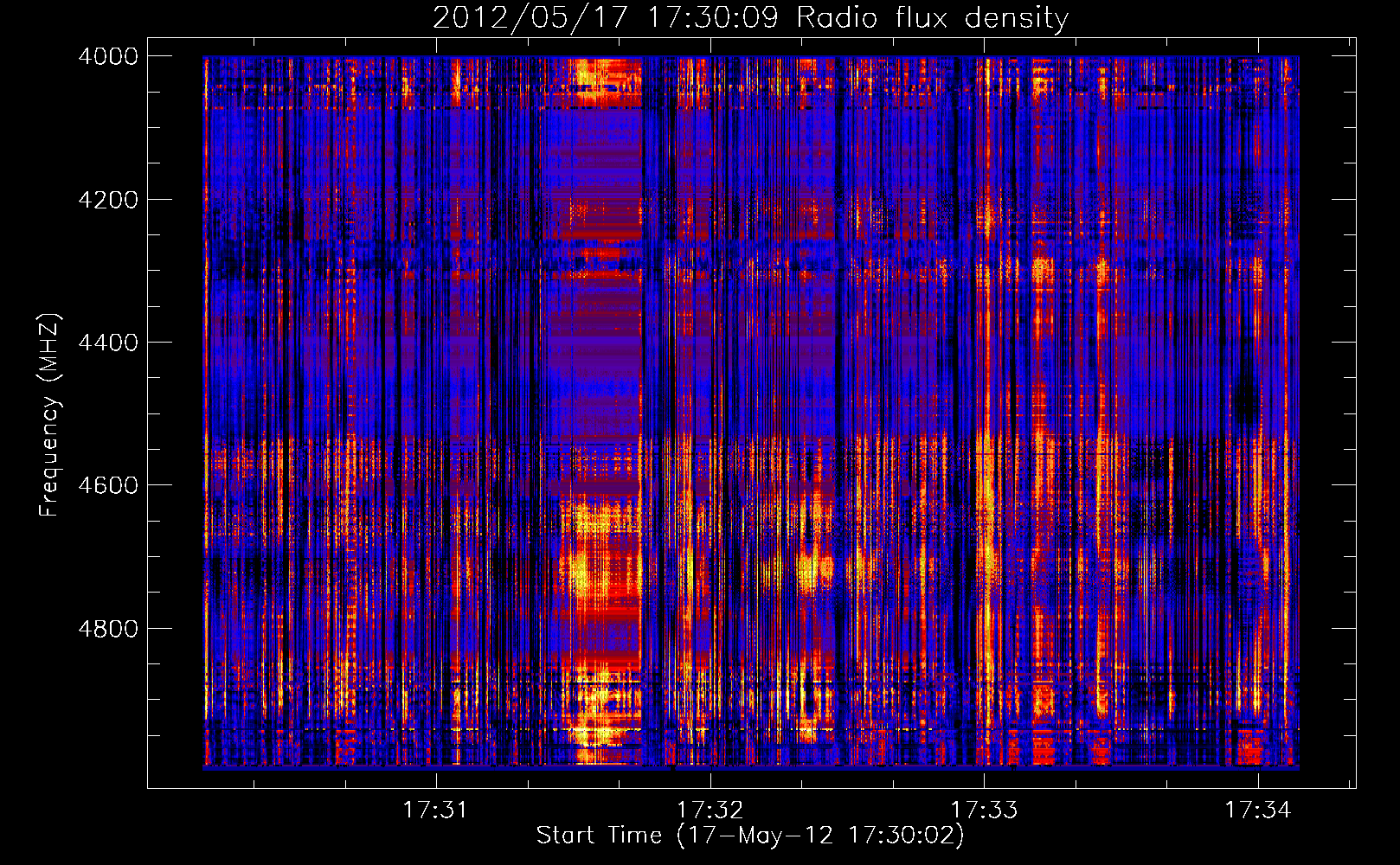Click the "Frequency (MHZ)" axis label
Screen dimensions: 1400x865
49,415
